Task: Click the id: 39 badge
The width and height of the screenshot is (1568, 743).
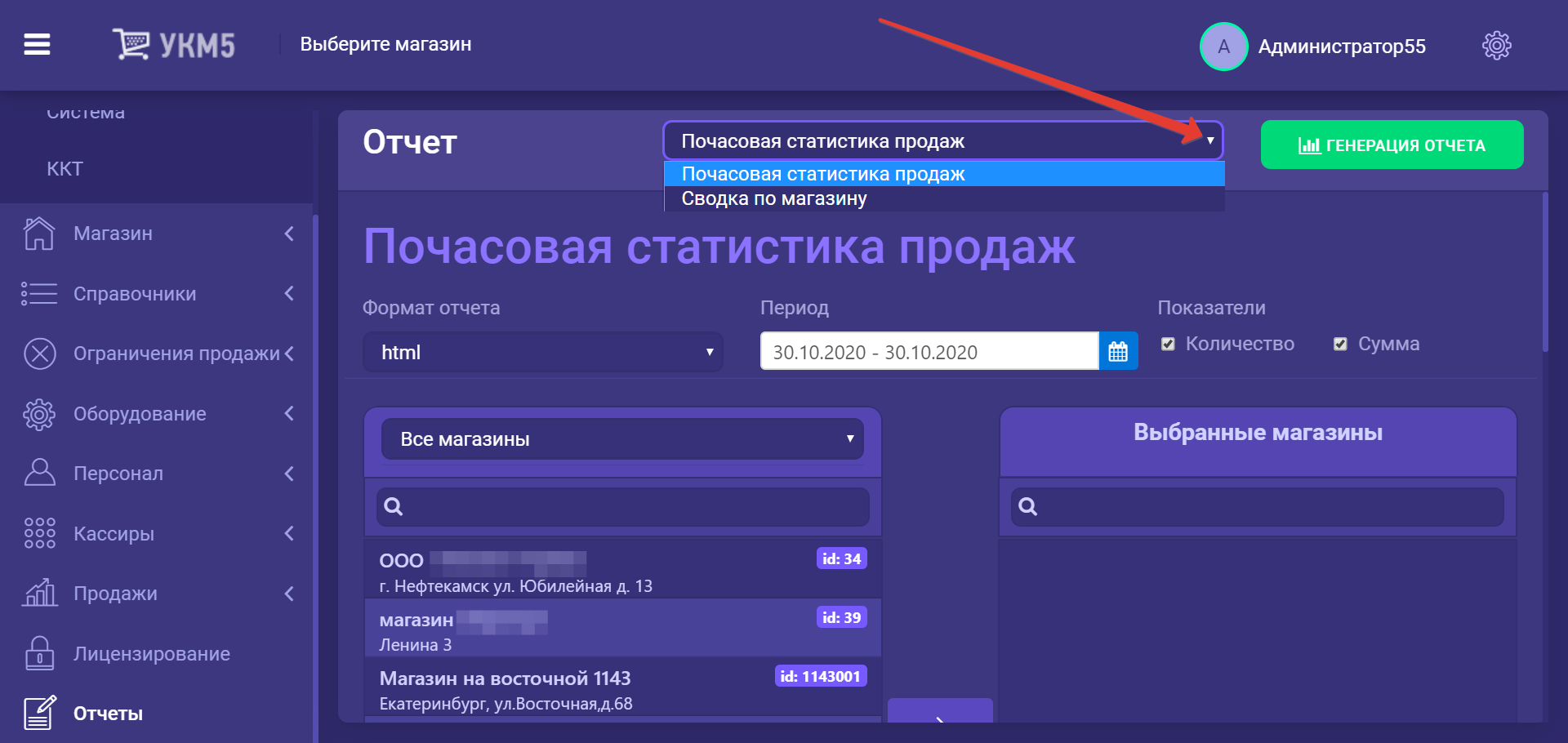Action: click(841, 617)
